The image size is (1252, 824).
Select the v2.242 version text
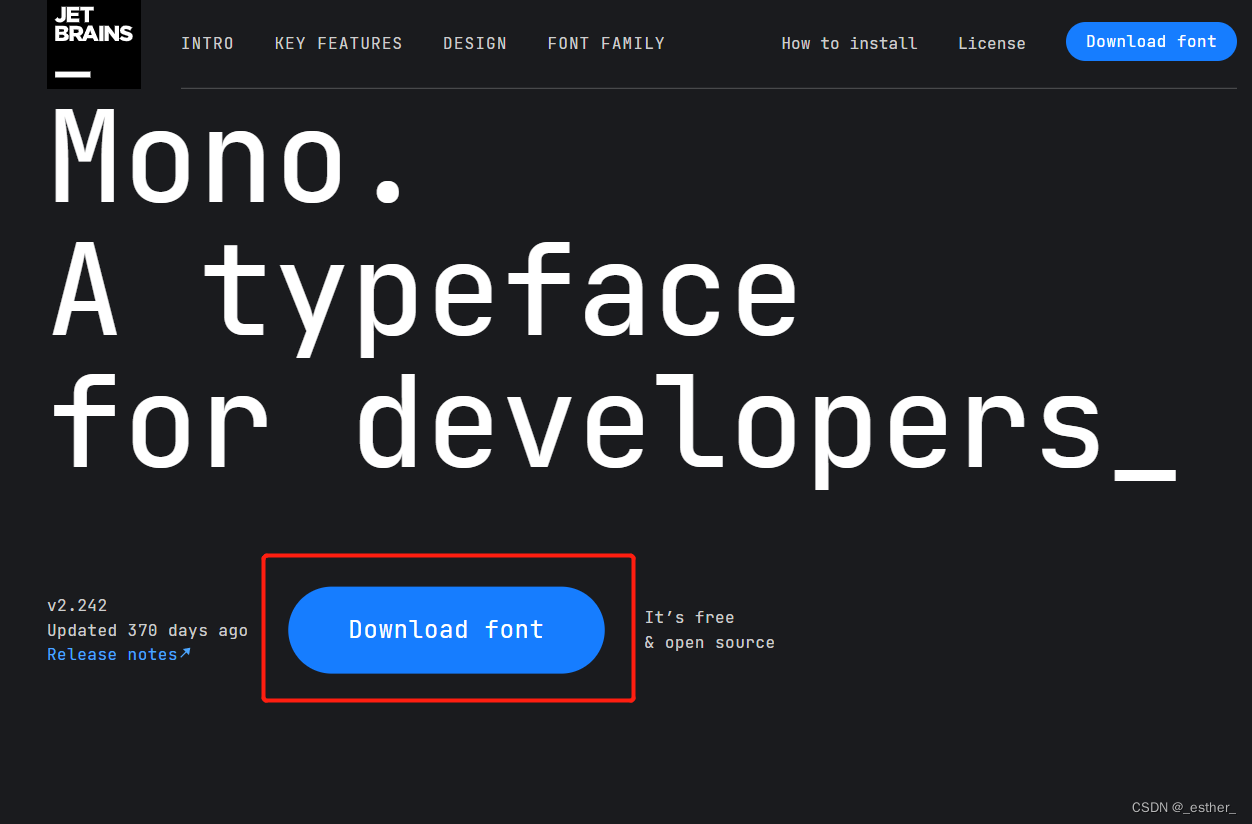tap(77, 605)
